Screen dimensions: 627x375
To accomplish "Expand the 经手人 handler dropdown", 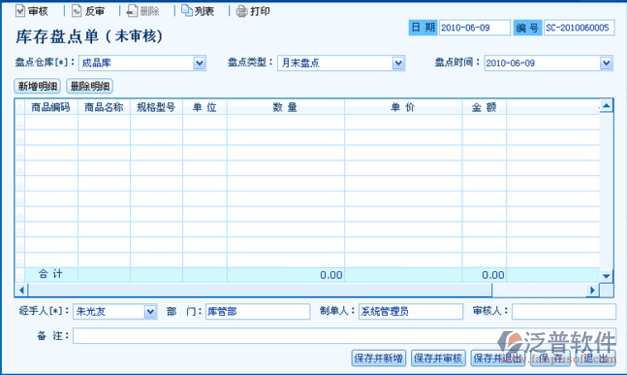I will [x=150, y=311].
